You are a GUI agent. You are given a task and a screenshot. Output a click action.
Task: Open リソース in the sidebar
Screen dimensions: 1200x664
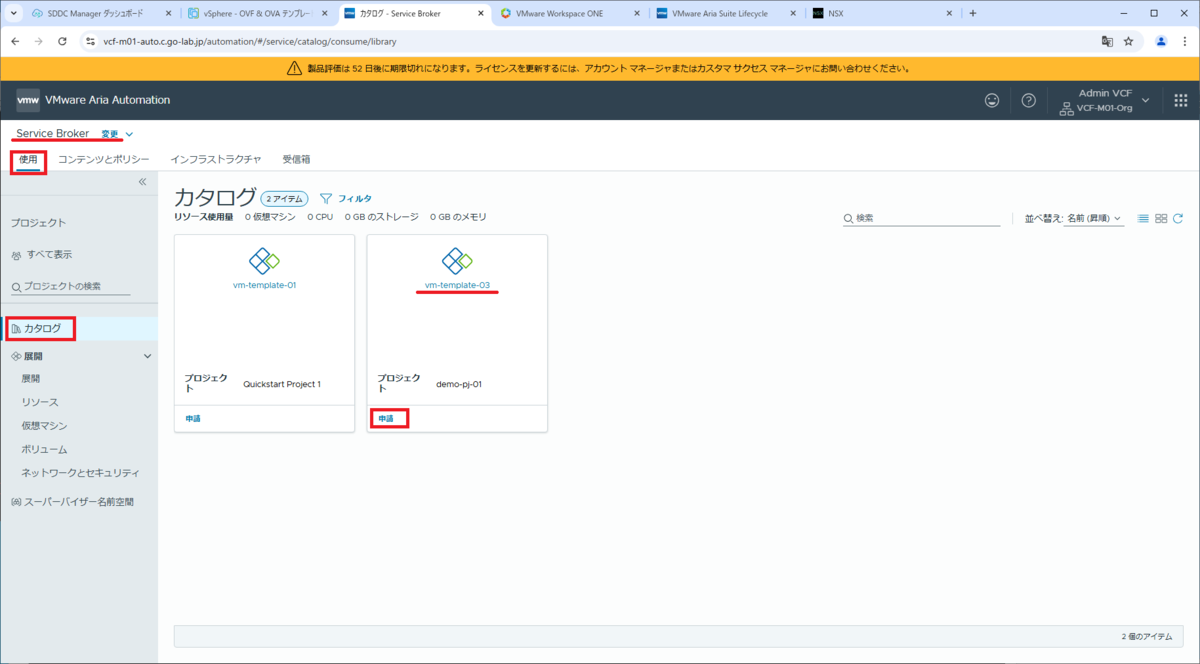tap(40, 402)
